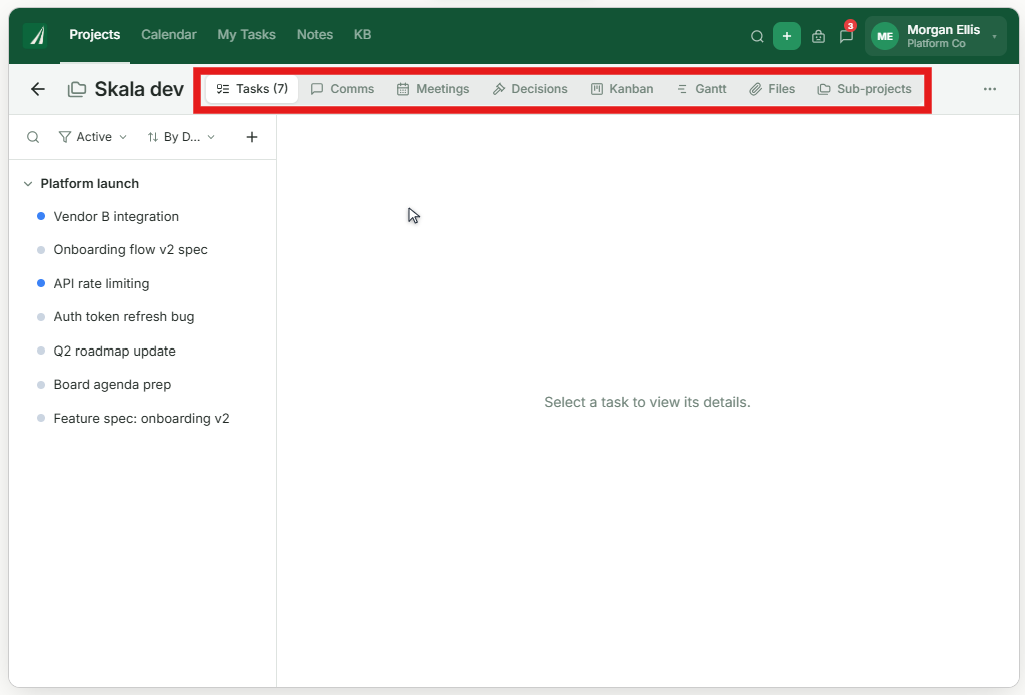Collapse the Platform launch group
The image size is (1025, 695).
point(27,184)
